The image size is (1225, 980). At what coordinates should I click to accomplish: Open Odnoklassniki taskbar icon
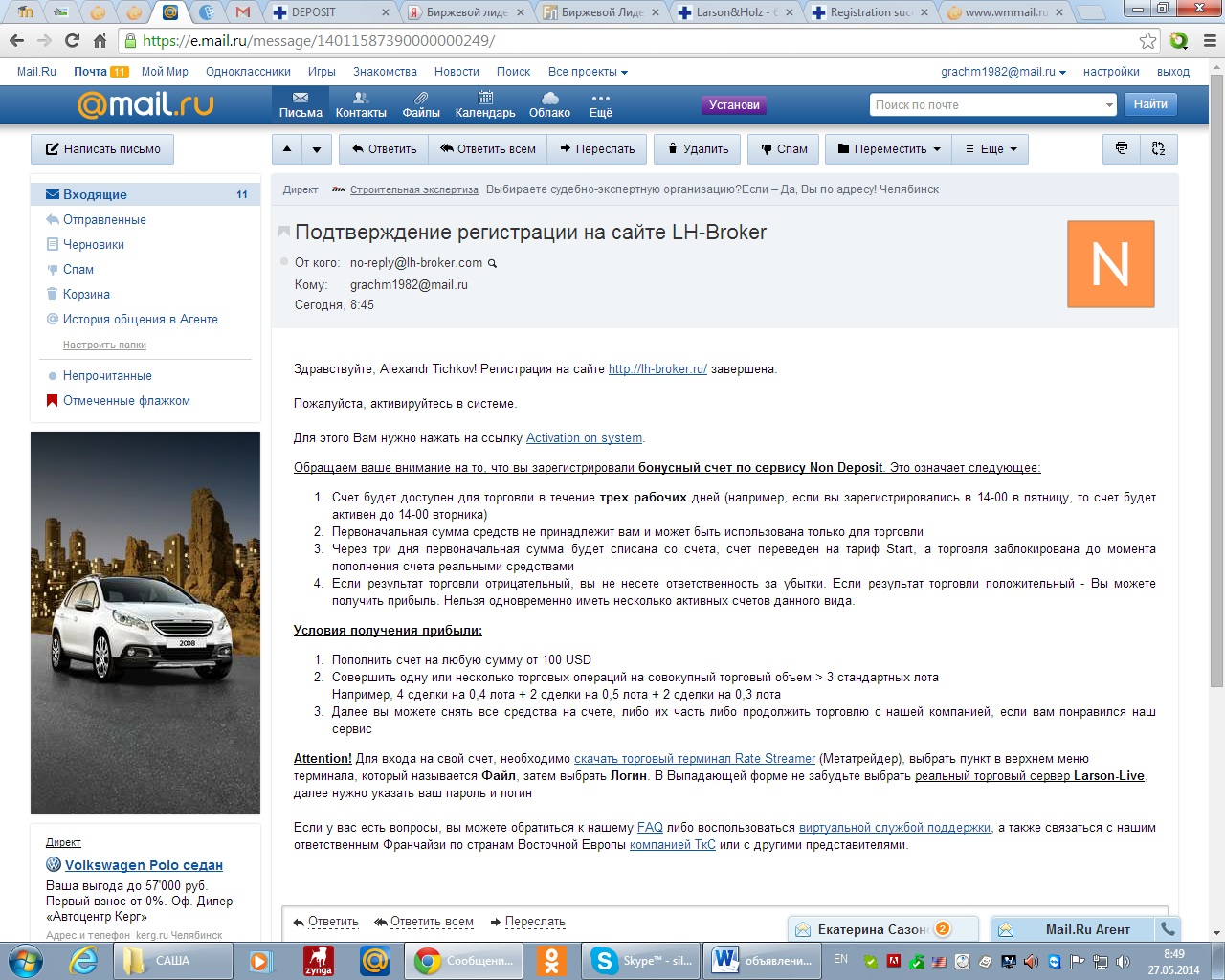coord(551,960)
